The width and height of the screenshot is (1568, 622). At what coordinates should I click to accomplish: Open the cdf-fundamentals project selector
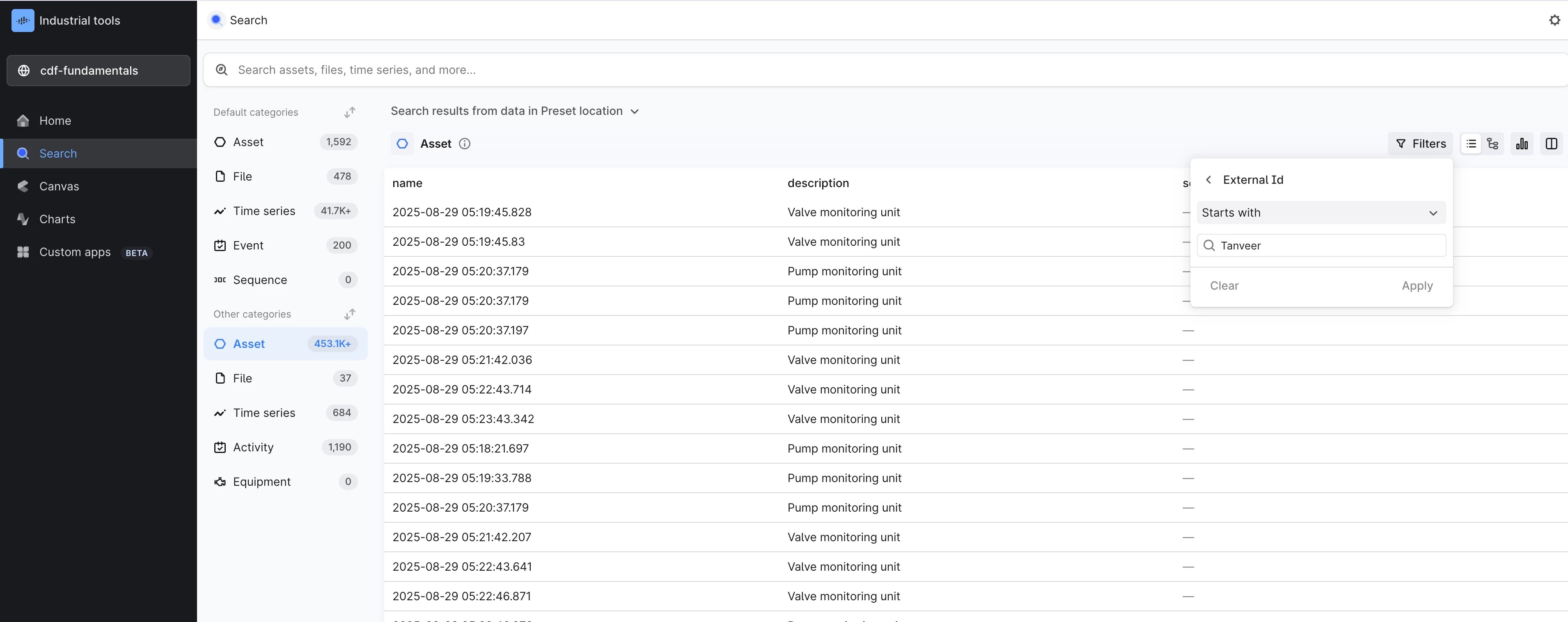[99, 71]
